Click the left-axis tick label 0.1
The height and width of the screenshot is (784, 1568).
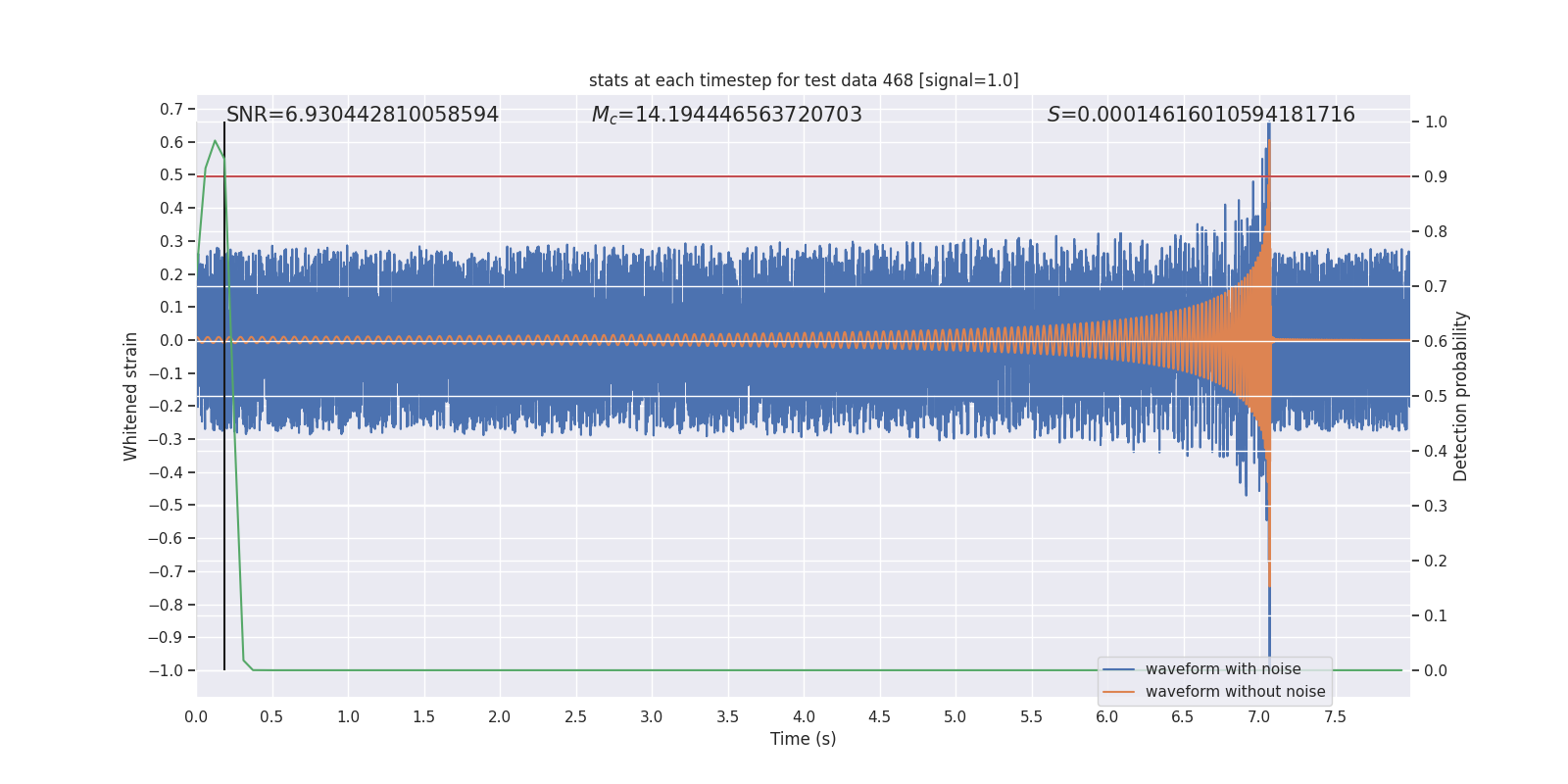coord(171,307)
